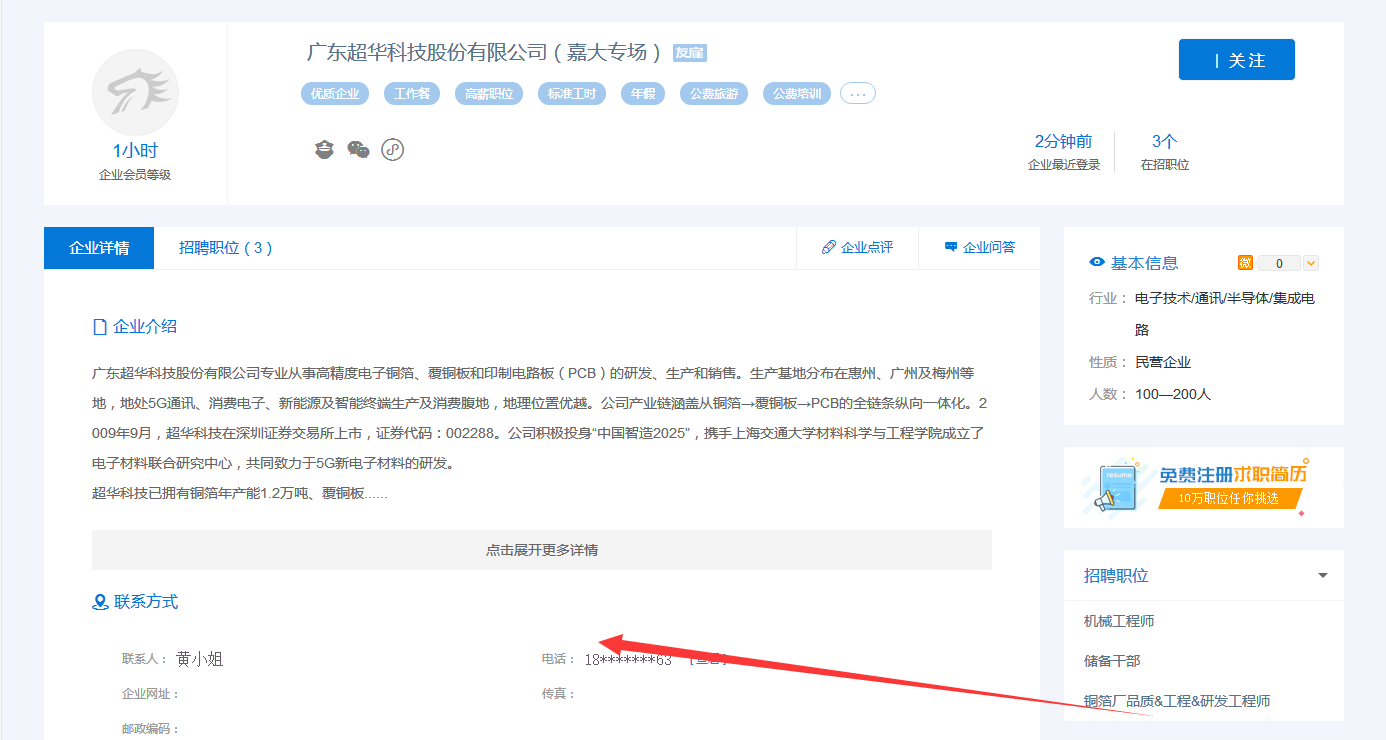Viewport: 1386px width, 740px height.
Task: Expand more company tags with ellipsis button
Action: click(x=857, y=94)
